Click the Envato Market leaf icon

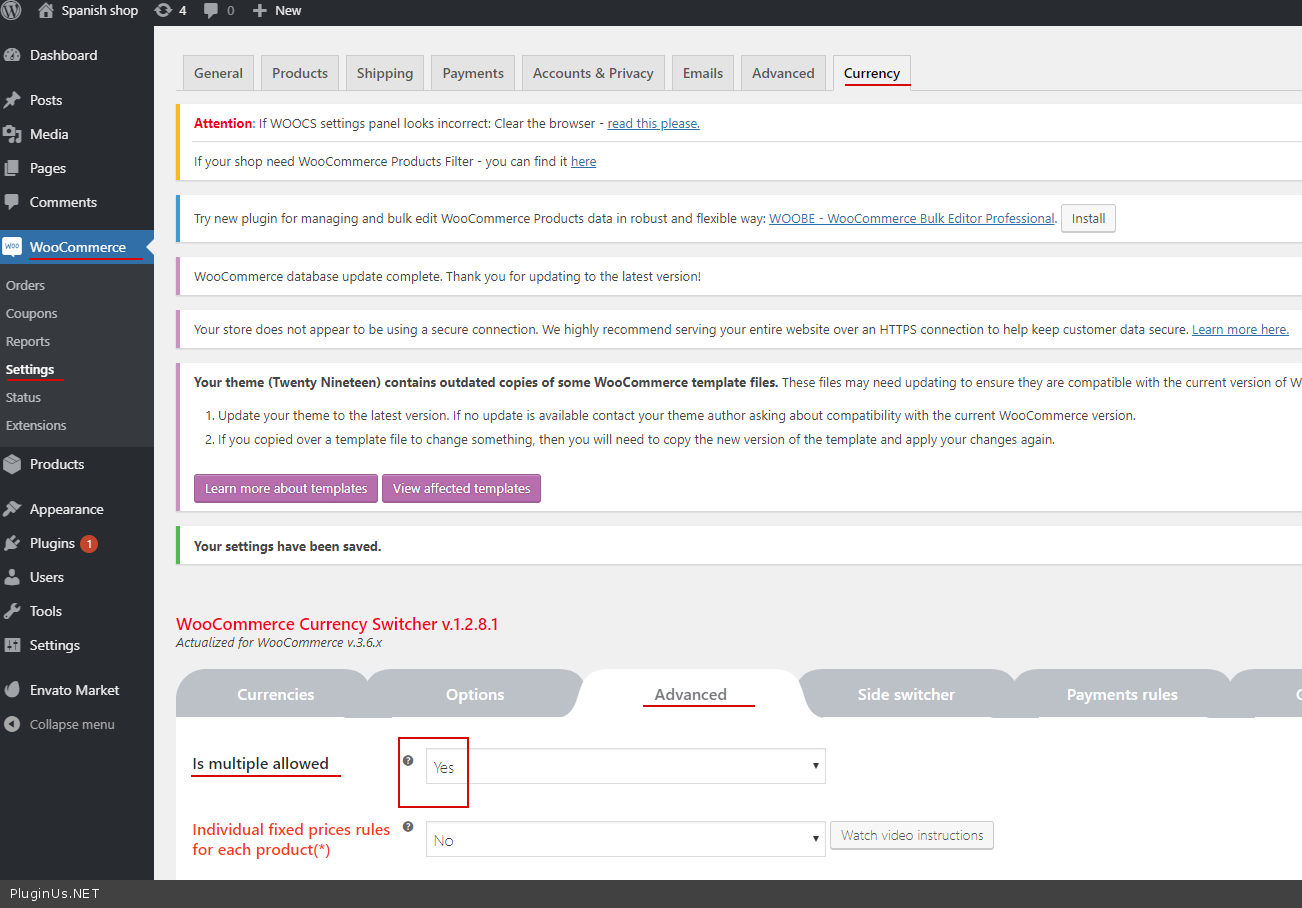pos(12,690)
